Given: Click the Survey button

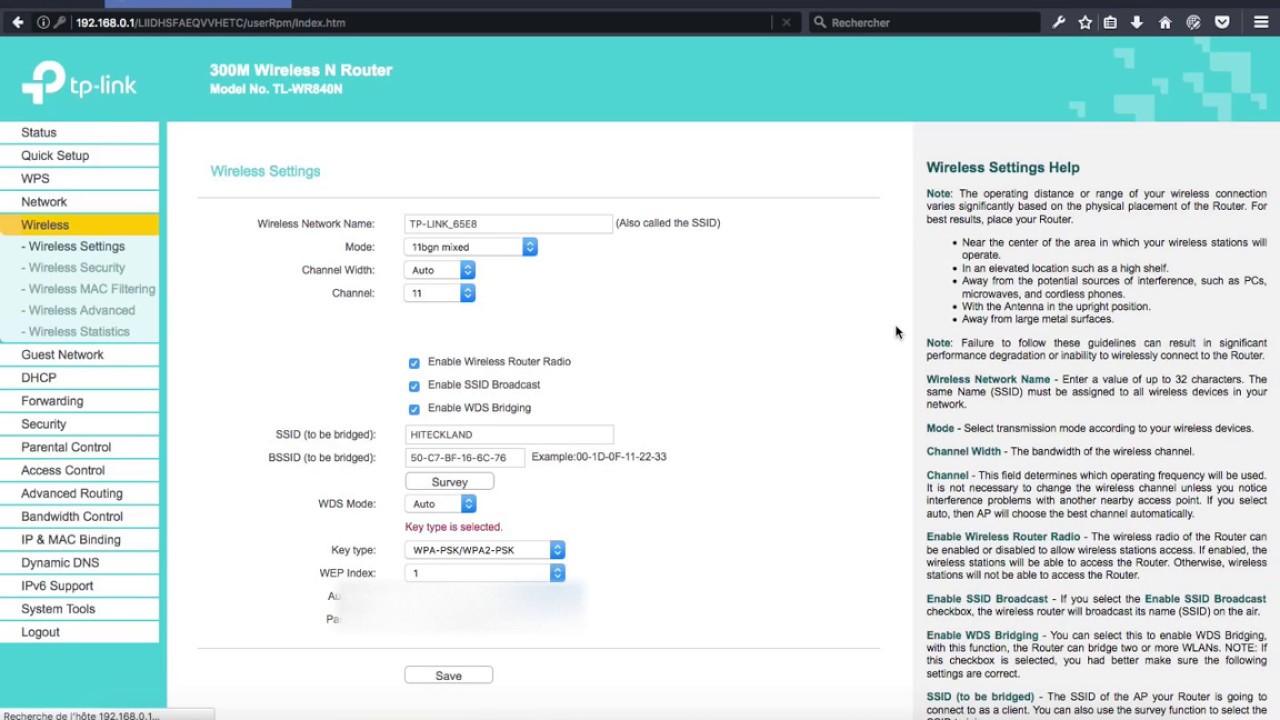Looking at the screenshot, I should click(449, 482).
